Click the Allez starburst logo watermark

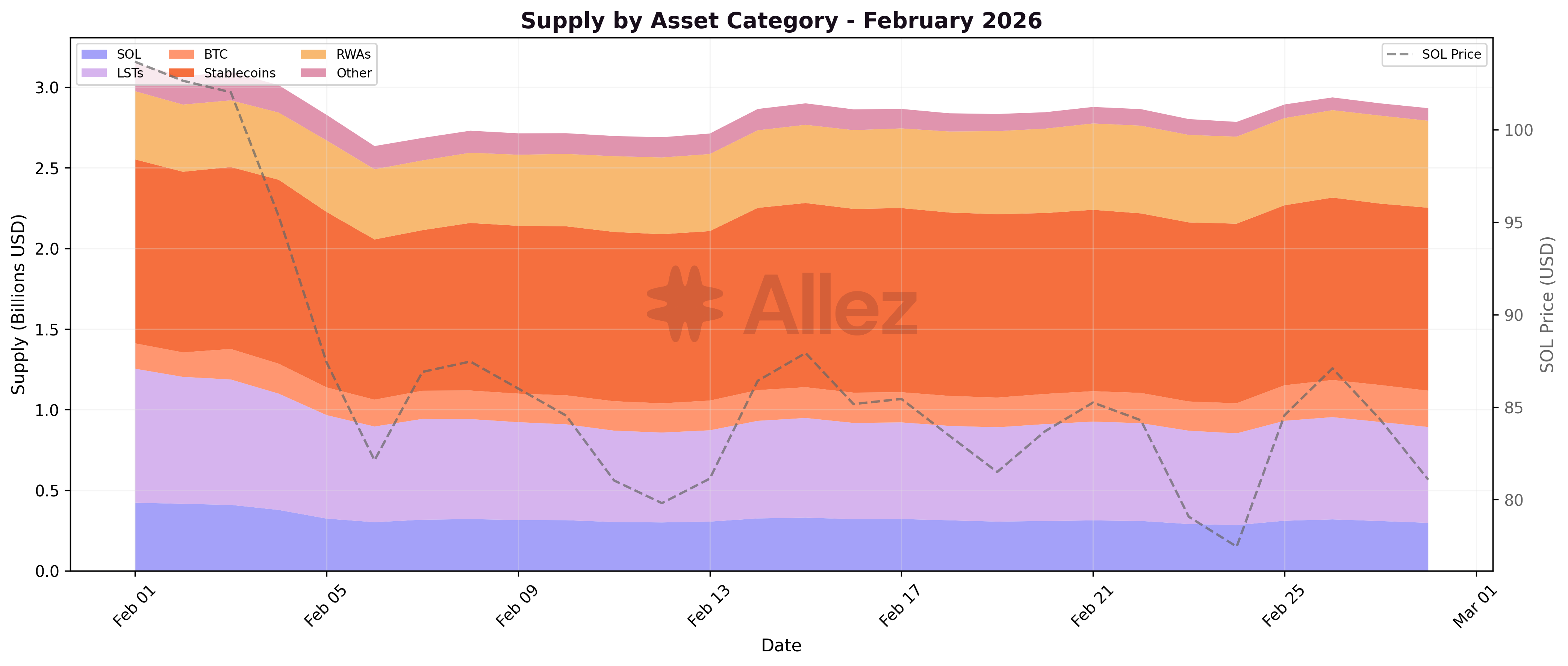coord(685,303)
